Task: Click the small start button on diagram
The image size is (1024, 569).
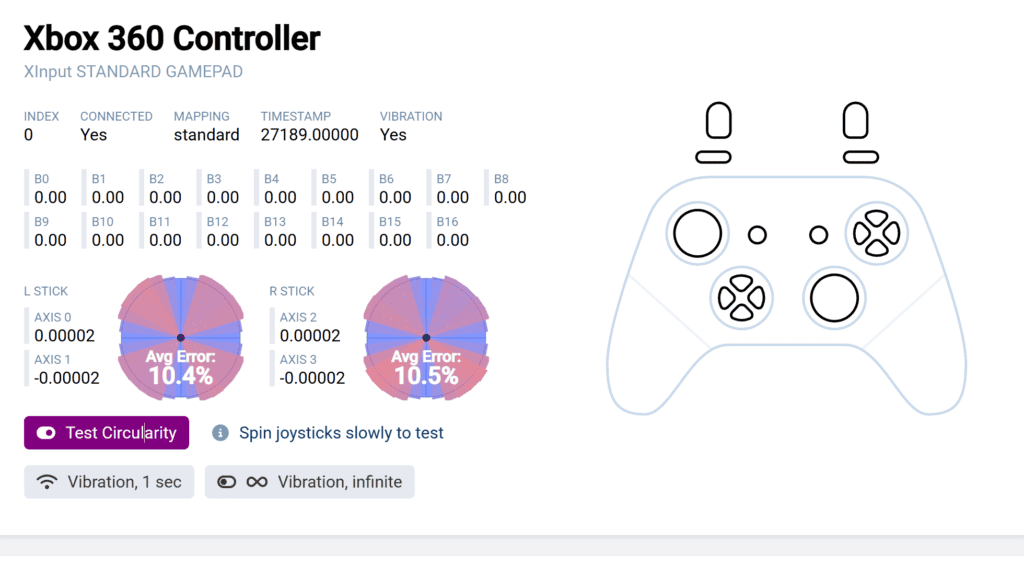Action: point(818,235)
